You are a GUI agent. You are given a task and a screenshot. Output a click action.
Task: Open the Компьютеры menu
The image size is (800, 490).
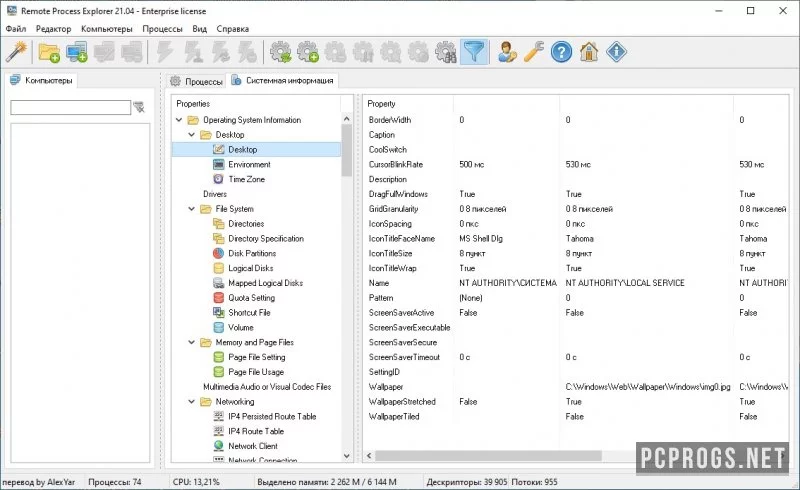click(x=107, y=29)
